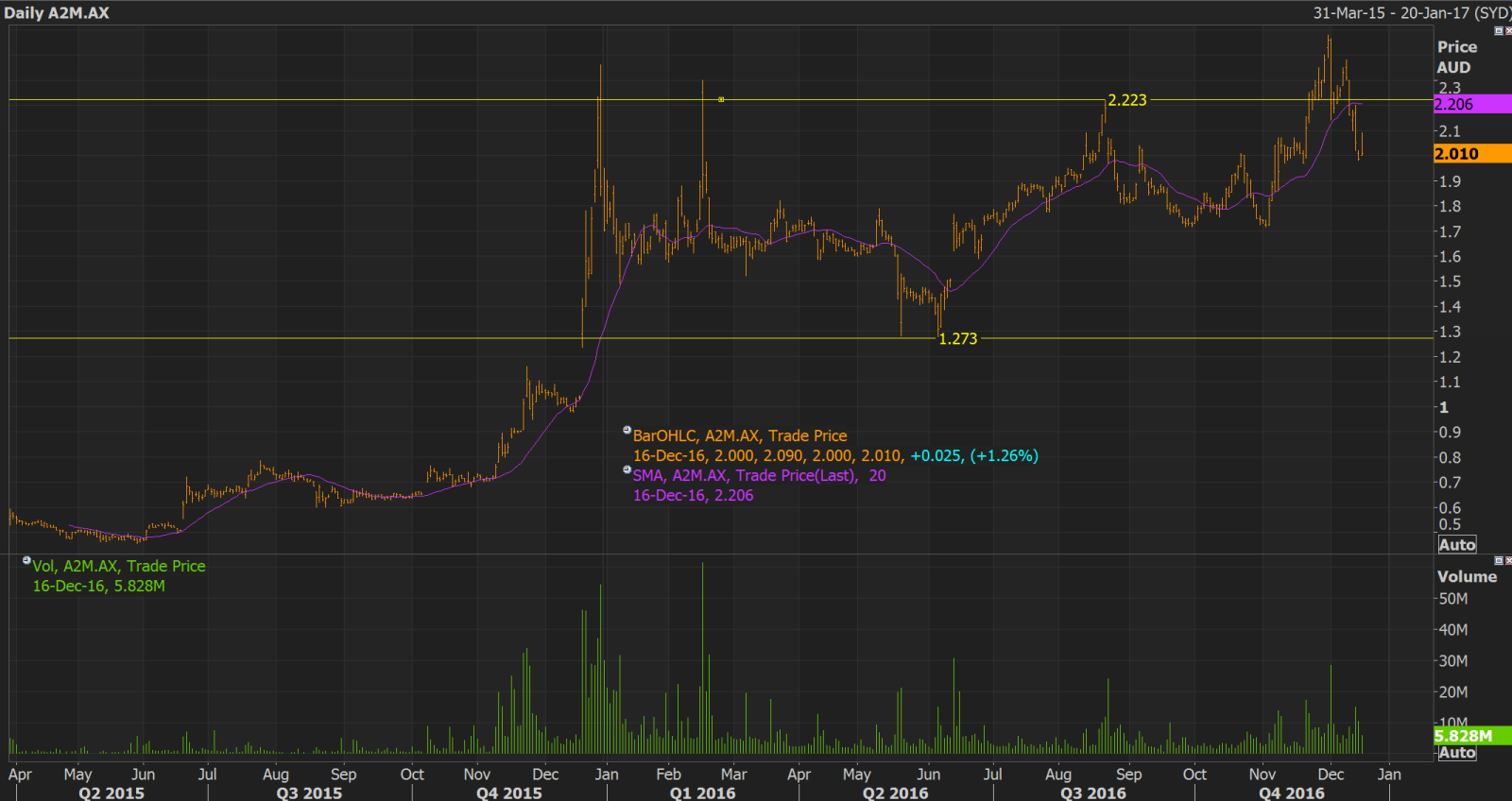Maximize the volume chart pane
Image resolution: width=1512 pixels, height=801 pixels.
tap(1498, 560)
